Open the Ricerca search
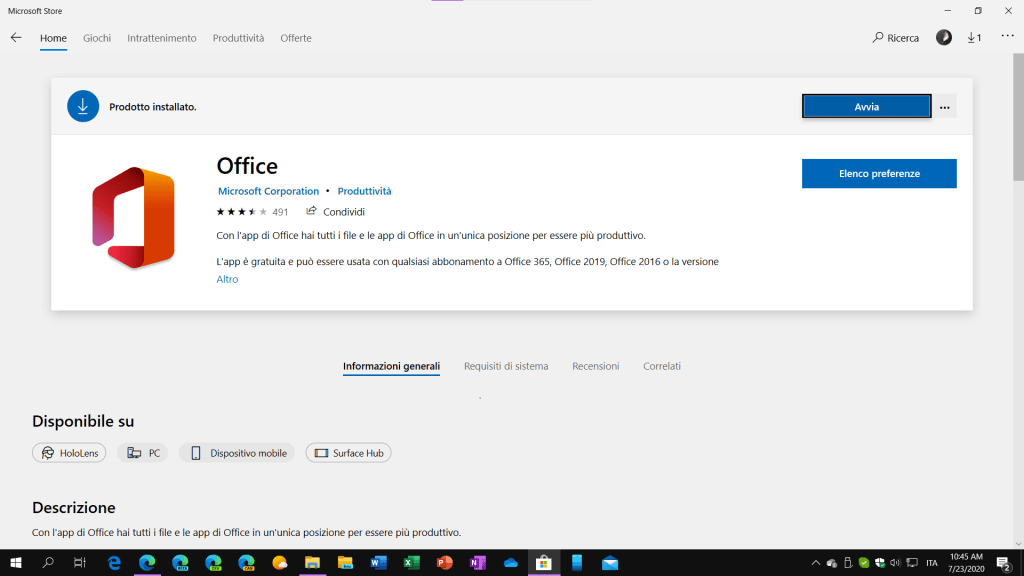1024x576 pixels. pyautogui.click(x=895, y=38)
